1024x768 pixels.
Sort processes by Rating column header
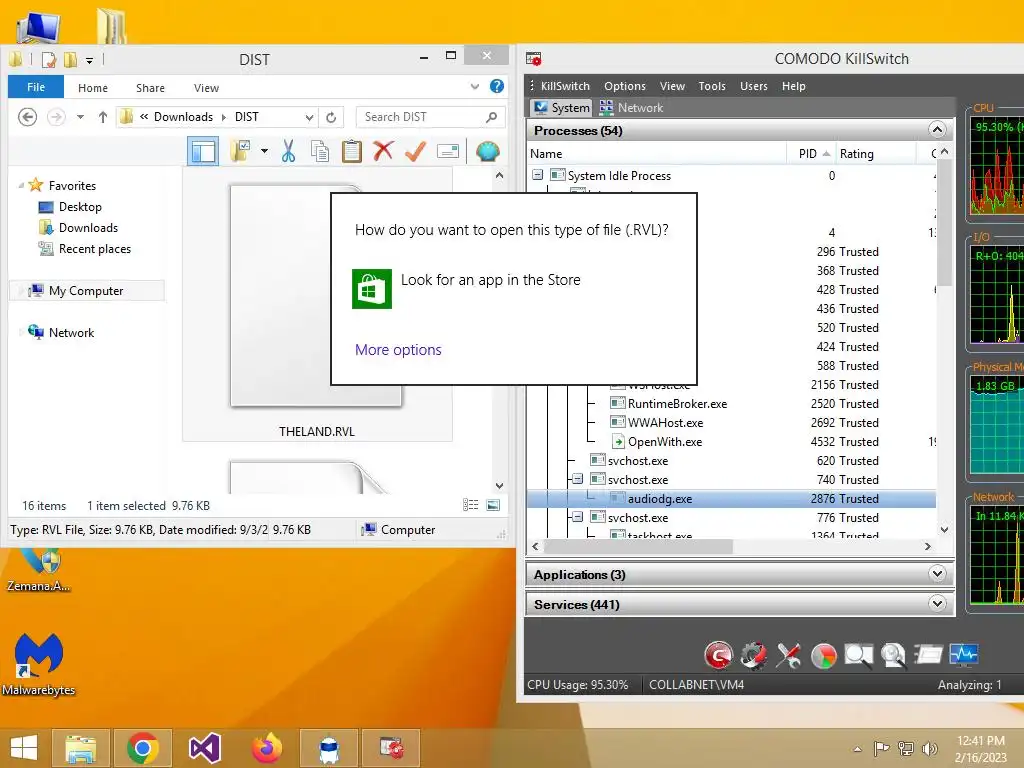(x=875, y=153)
